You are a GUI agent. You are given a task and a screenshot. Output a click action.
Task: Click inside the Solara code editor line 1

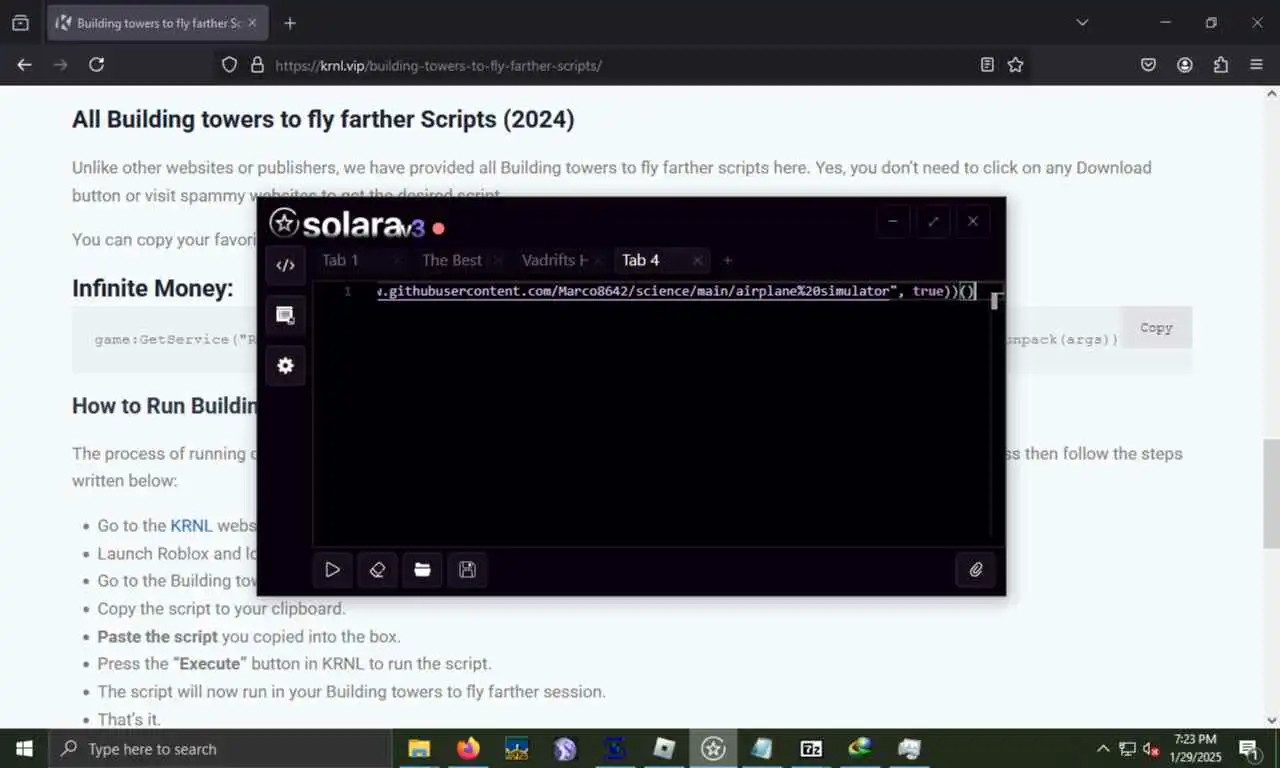tap(675, 291)
